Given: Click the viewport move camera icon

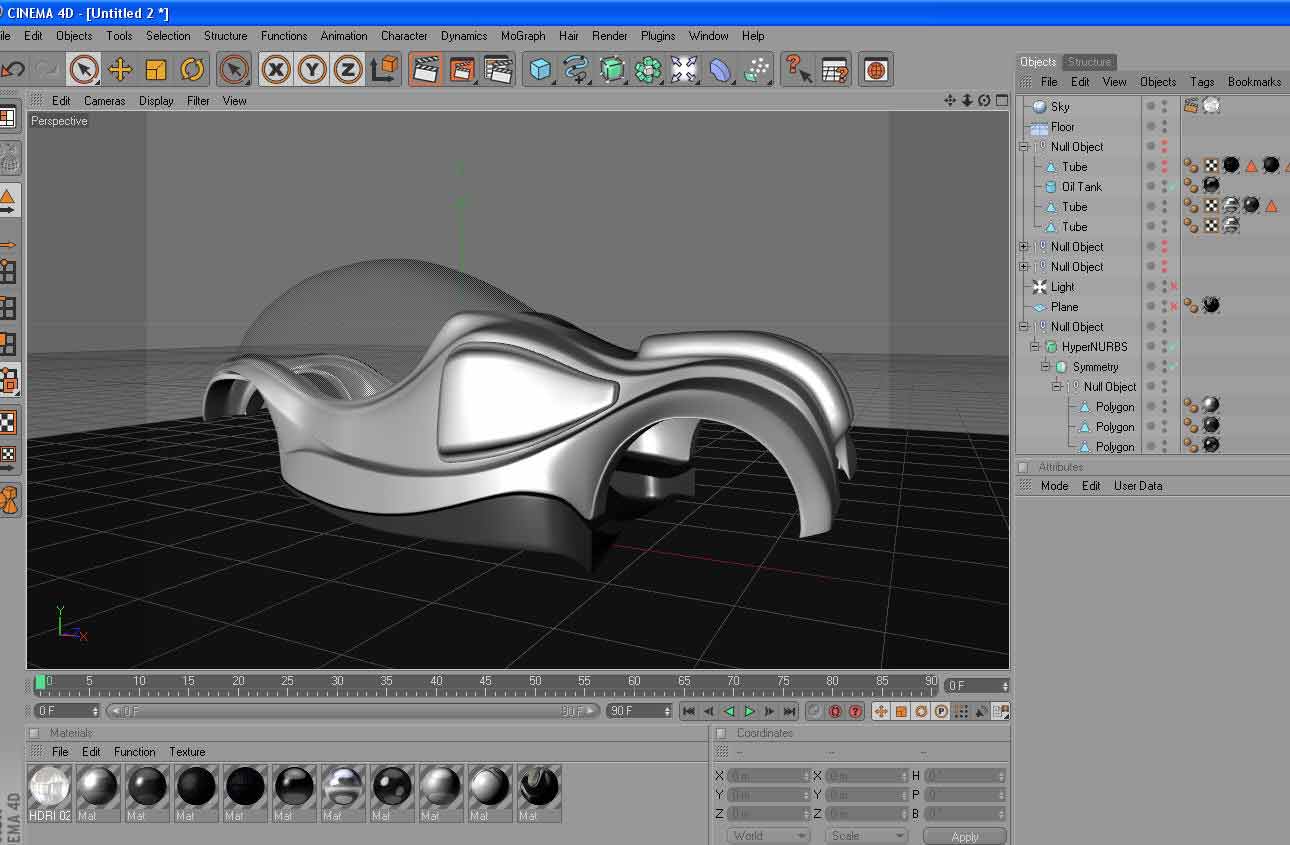Looking at the screenshot, I should pyautogui.click(x=950, y=100).
